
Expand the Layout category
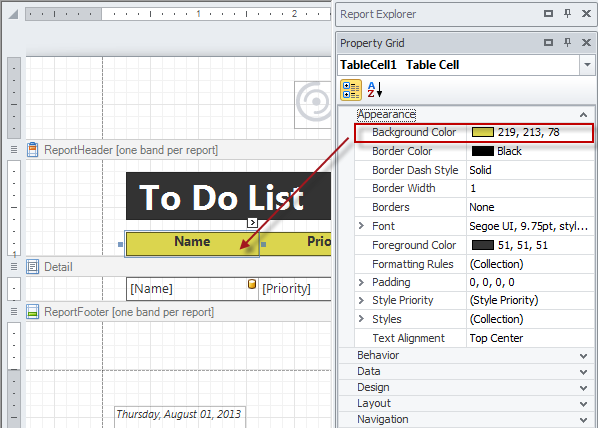pyautogui.click(x=584, y=404)
